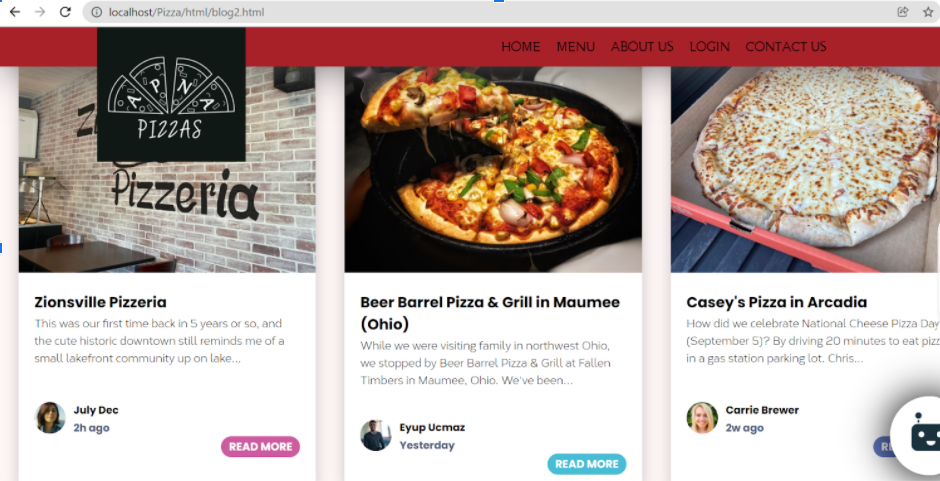This screenshot has height=481, width=940.
Task: Bookmark page with star icon
Action: pos(928,12)
